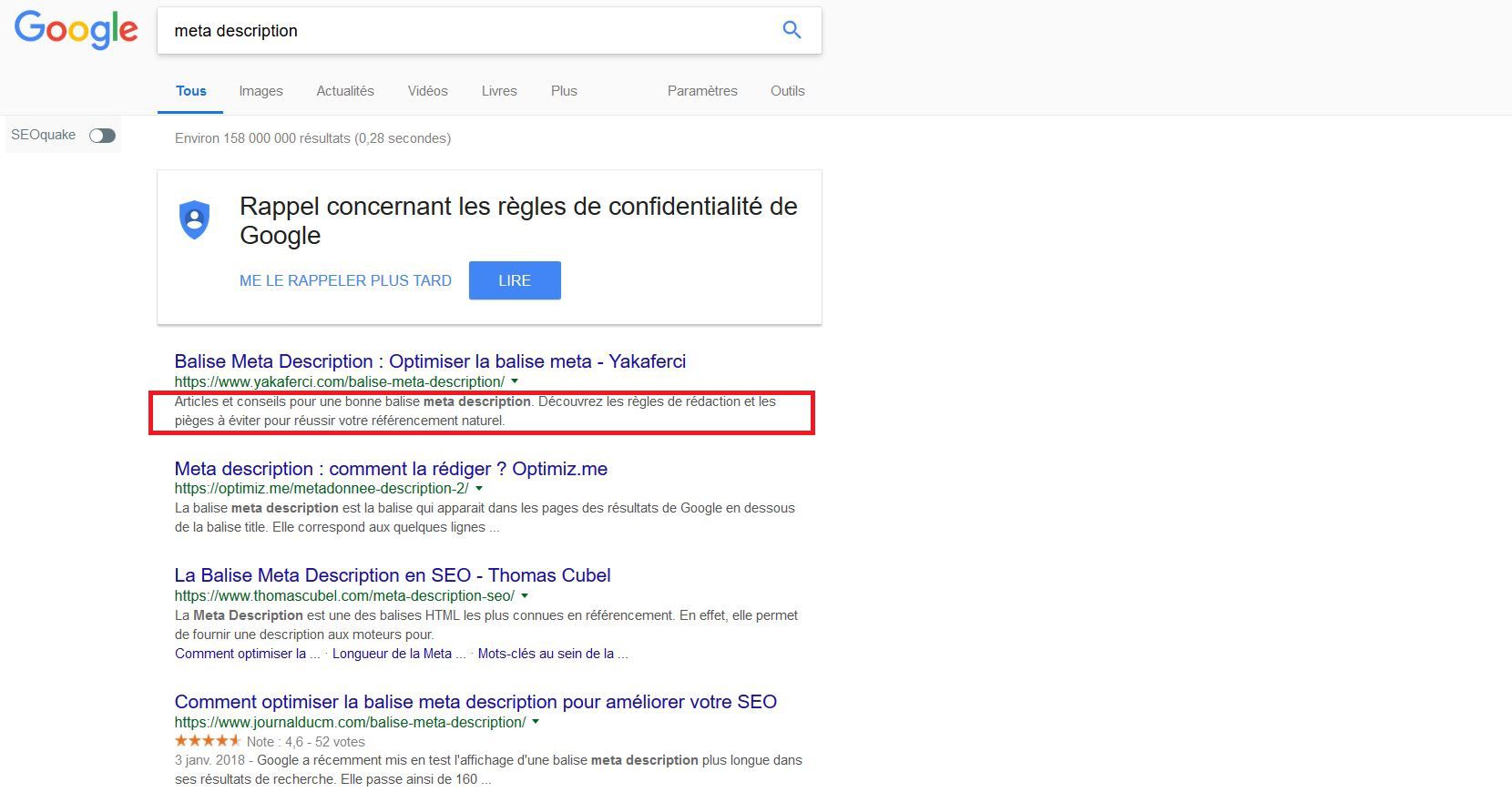Click the privacy reminder heading text

(518, 220)
